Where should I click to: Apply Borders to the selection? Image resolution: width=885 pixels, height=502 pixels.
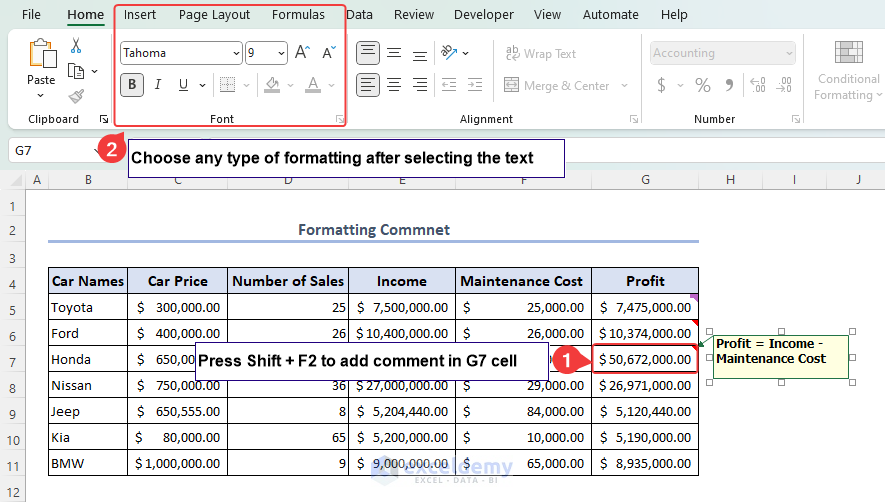click(227, 85)
